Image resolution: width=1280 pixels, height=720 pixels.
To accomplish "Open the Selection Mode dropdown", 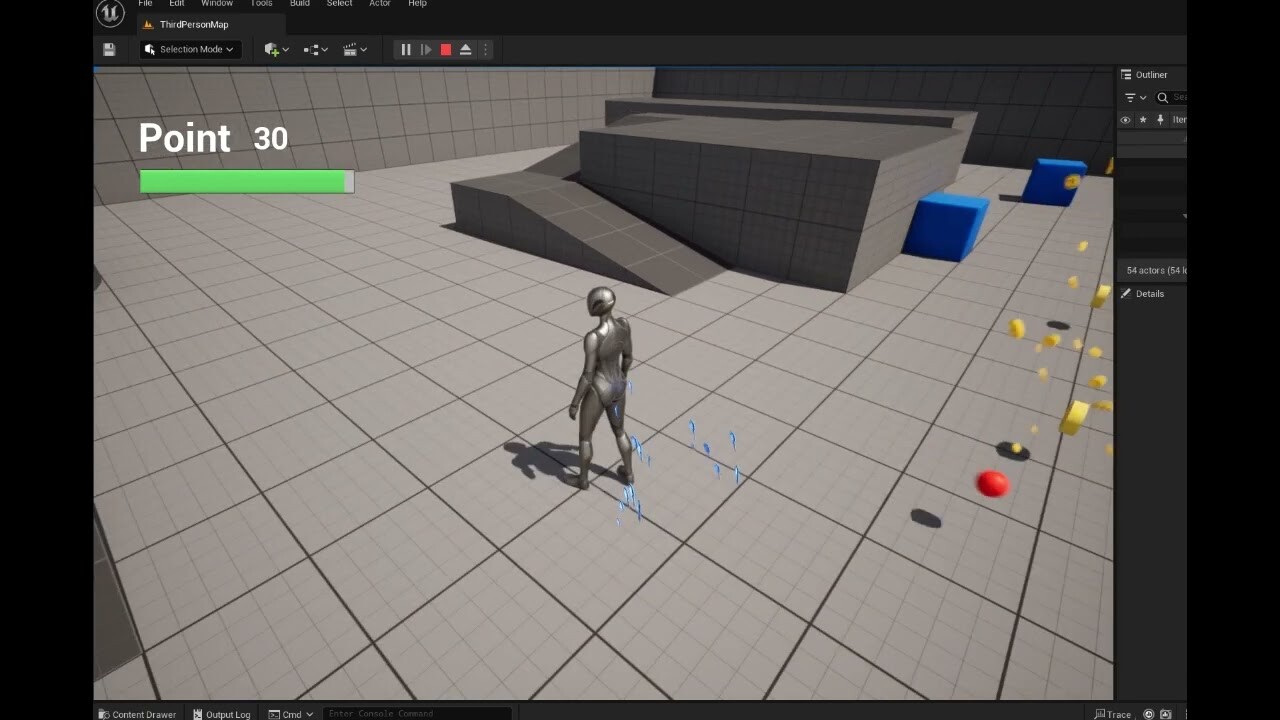I will point(190,49).
